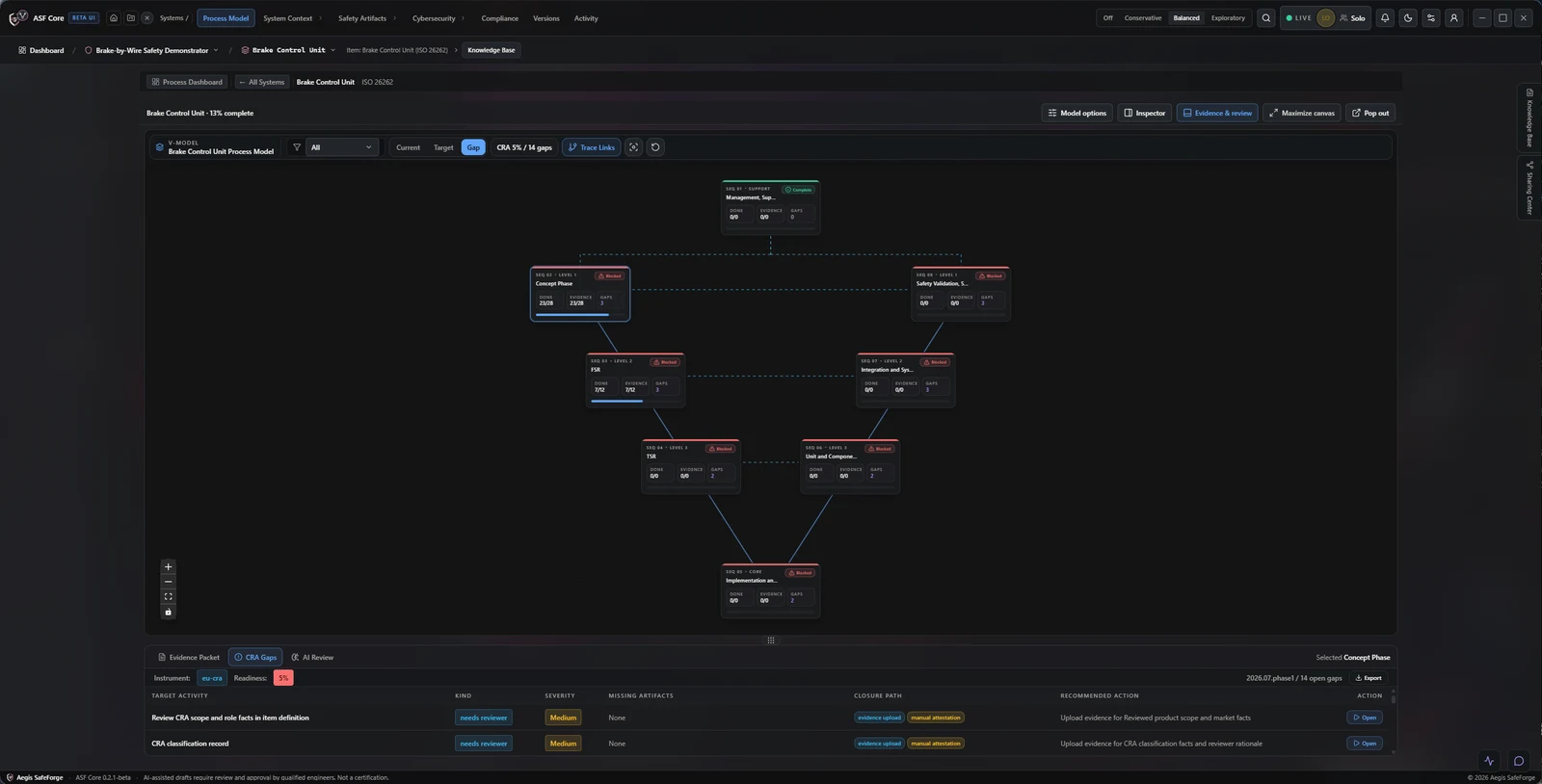The height and width of the screenshot is (784, 1542).
Task: Expand Brake-by-Wire Safety Demonstrator breadcrumb dropdown
Action: point(151,50)
